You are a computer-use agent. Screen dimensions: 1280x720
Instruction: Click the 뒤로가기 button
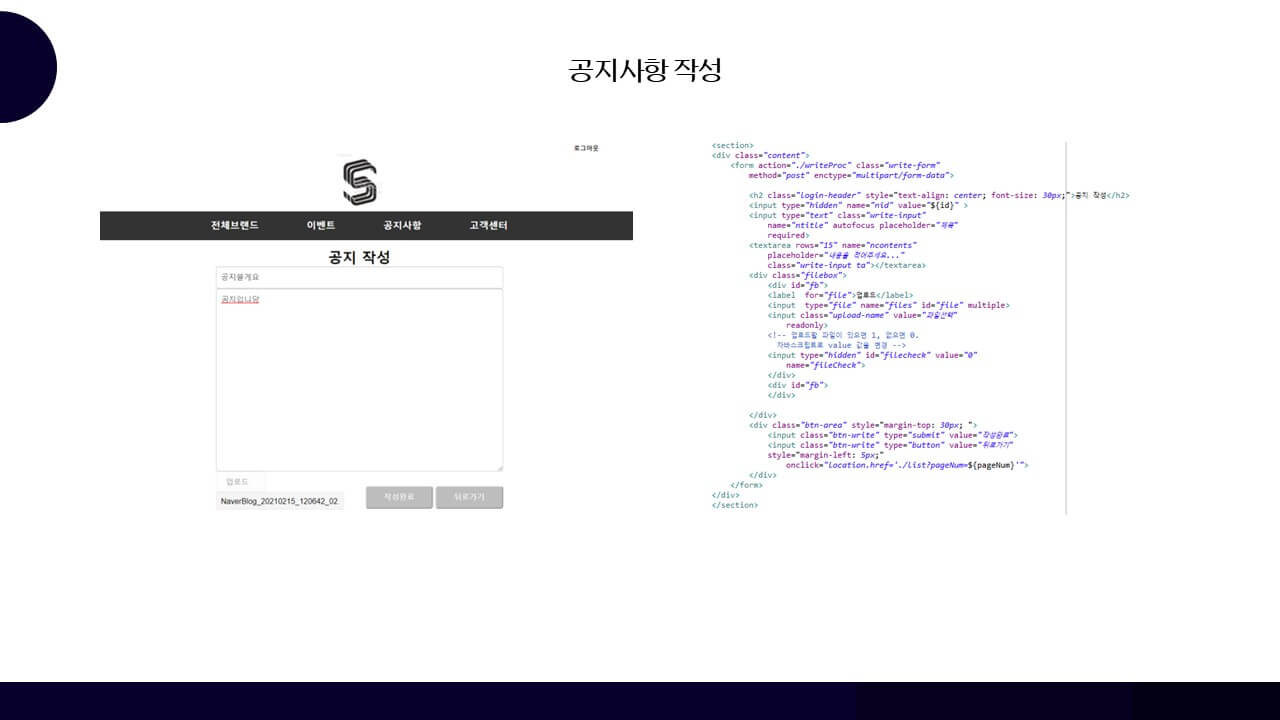point(469,497)
